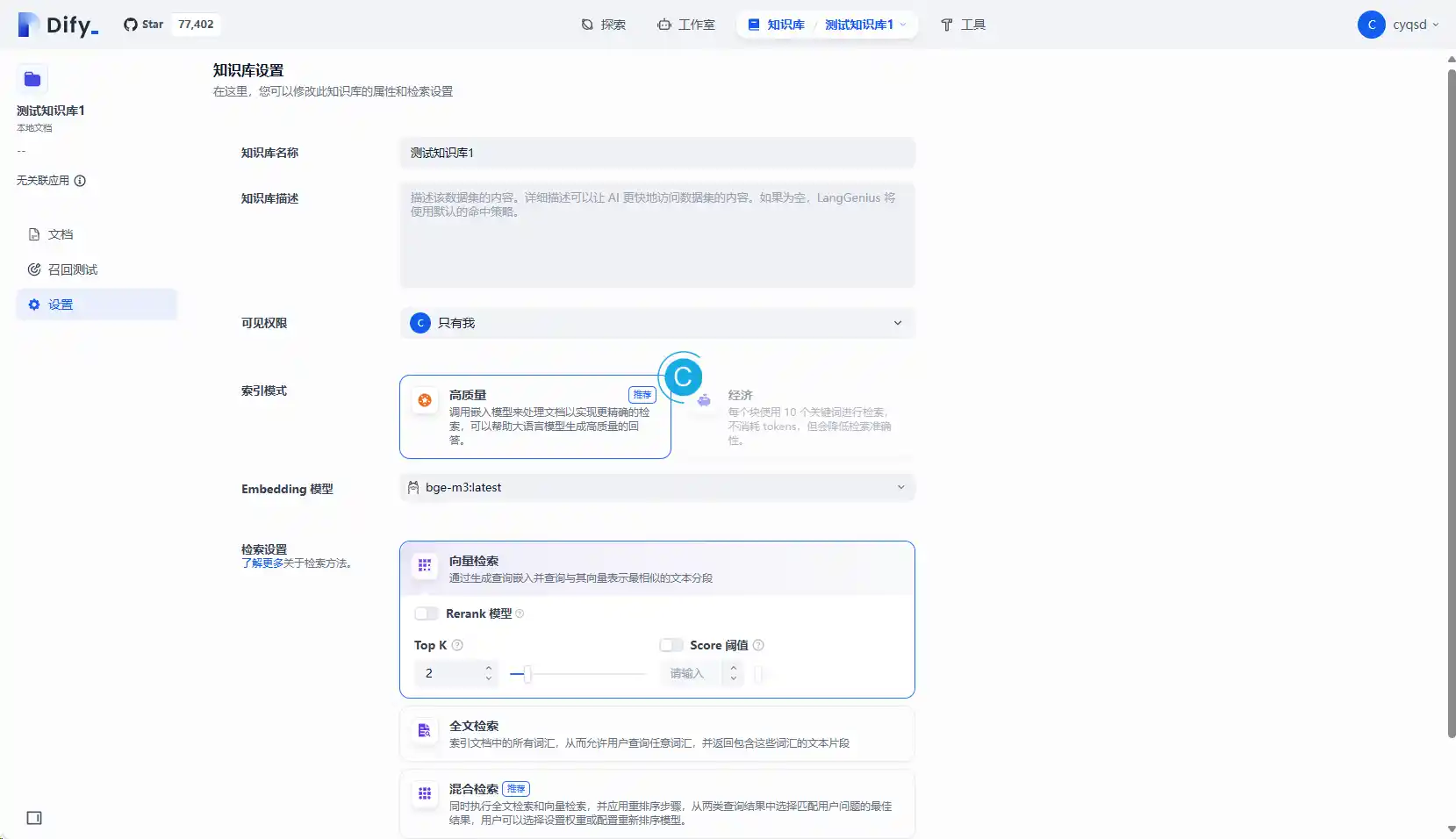
Task: Focus the 知识库描述 text area
Action: pos(657,235)
